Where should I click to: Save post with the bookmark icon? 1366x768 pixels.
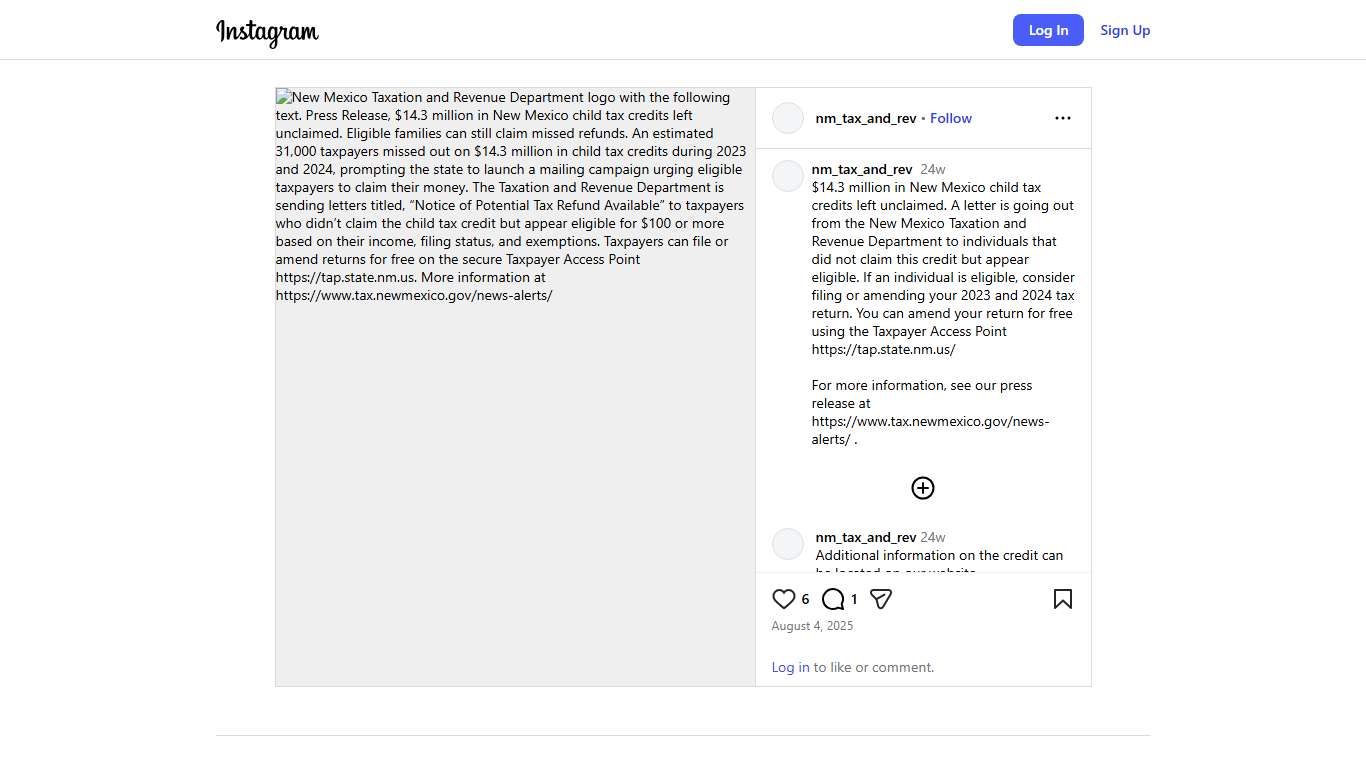1062,599
